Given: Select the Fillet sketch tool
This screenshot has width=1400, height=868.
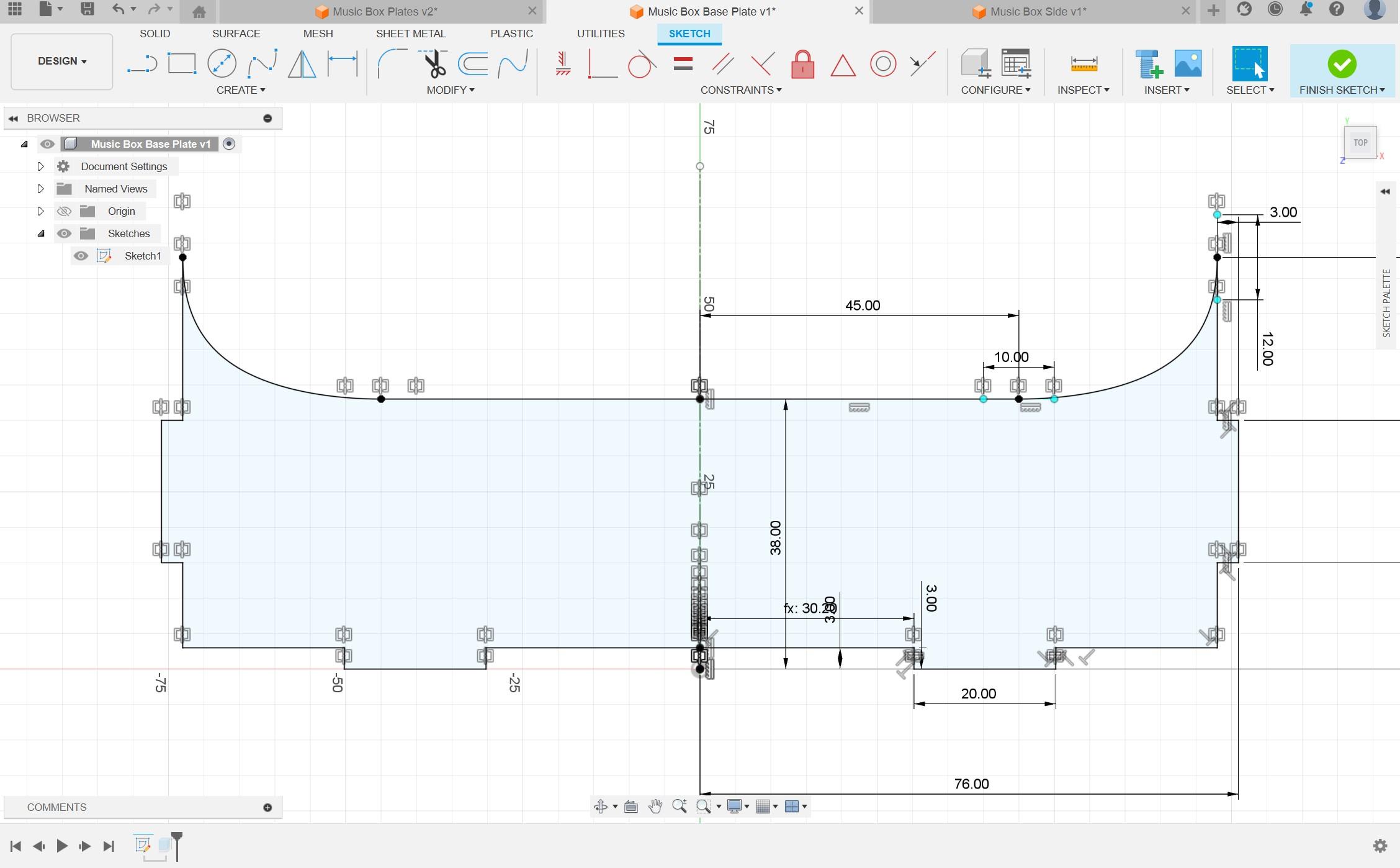Looking at the screenshot, I should coord(391,64).
